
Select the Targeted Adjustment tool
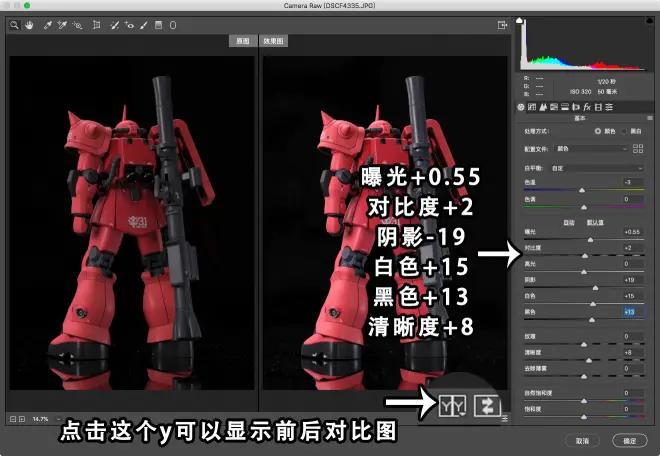pos(77,25)
